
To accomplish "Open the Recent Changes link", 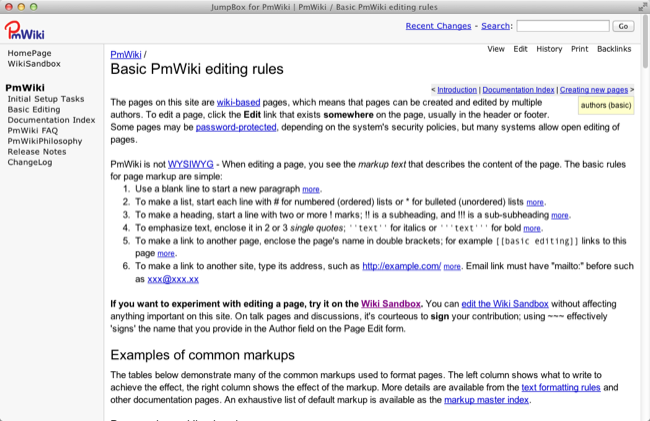I will click(x=438, y=26).
